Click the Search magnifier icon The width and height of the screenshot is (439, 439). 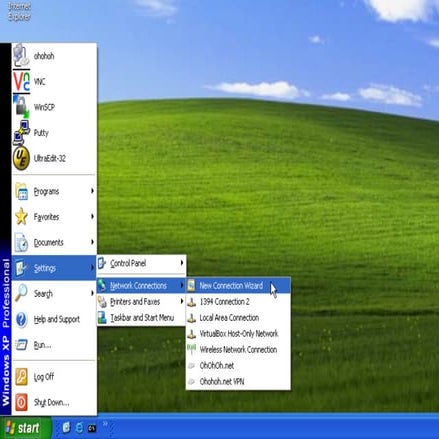tap(21, 293)
